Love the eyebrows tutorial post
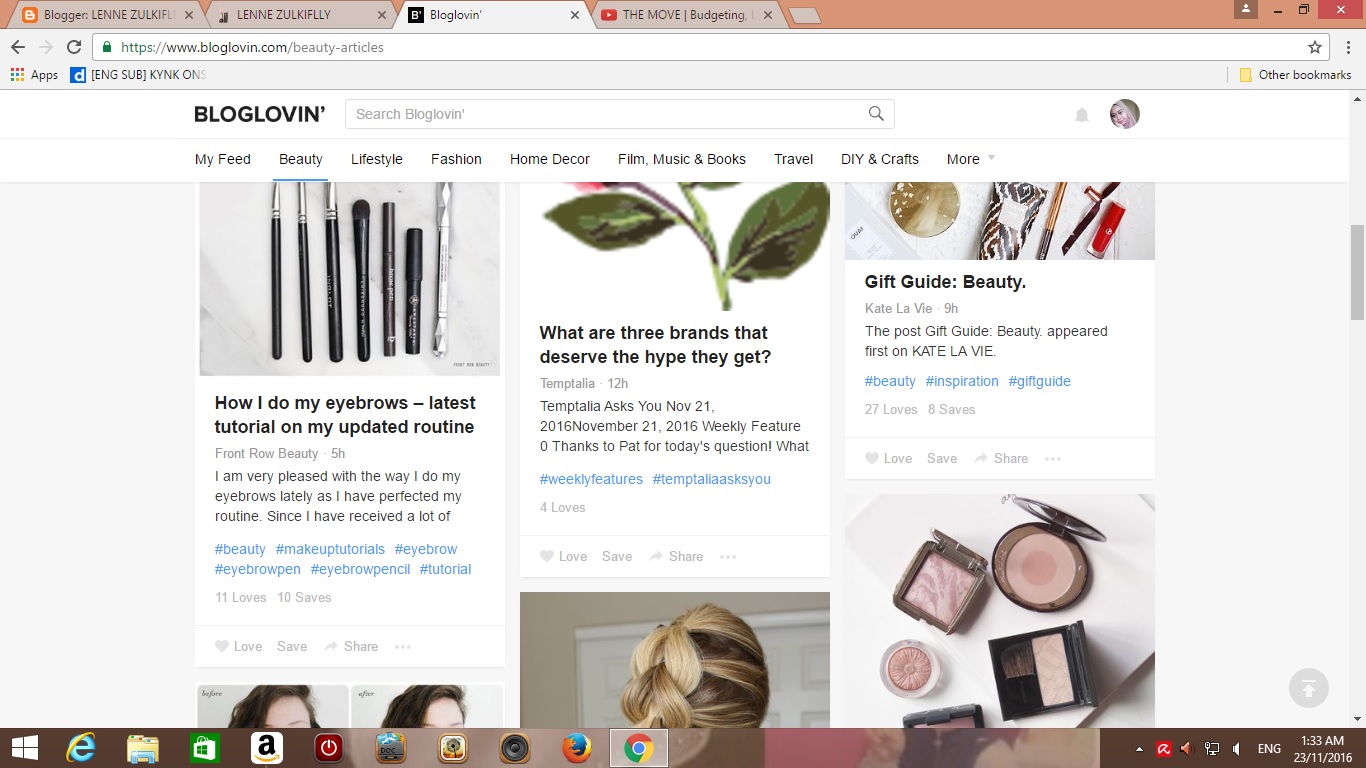Screen dimensions: 1366x768 coord(238,646)
